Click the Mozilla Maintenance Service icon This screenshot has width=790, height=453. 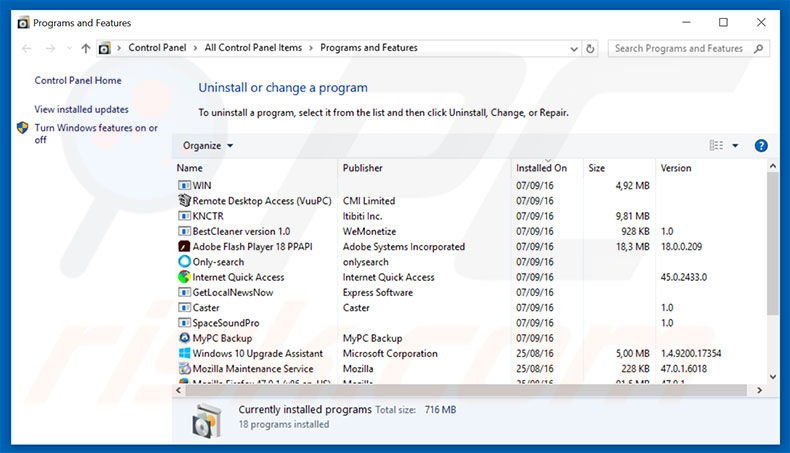[184, 368]
